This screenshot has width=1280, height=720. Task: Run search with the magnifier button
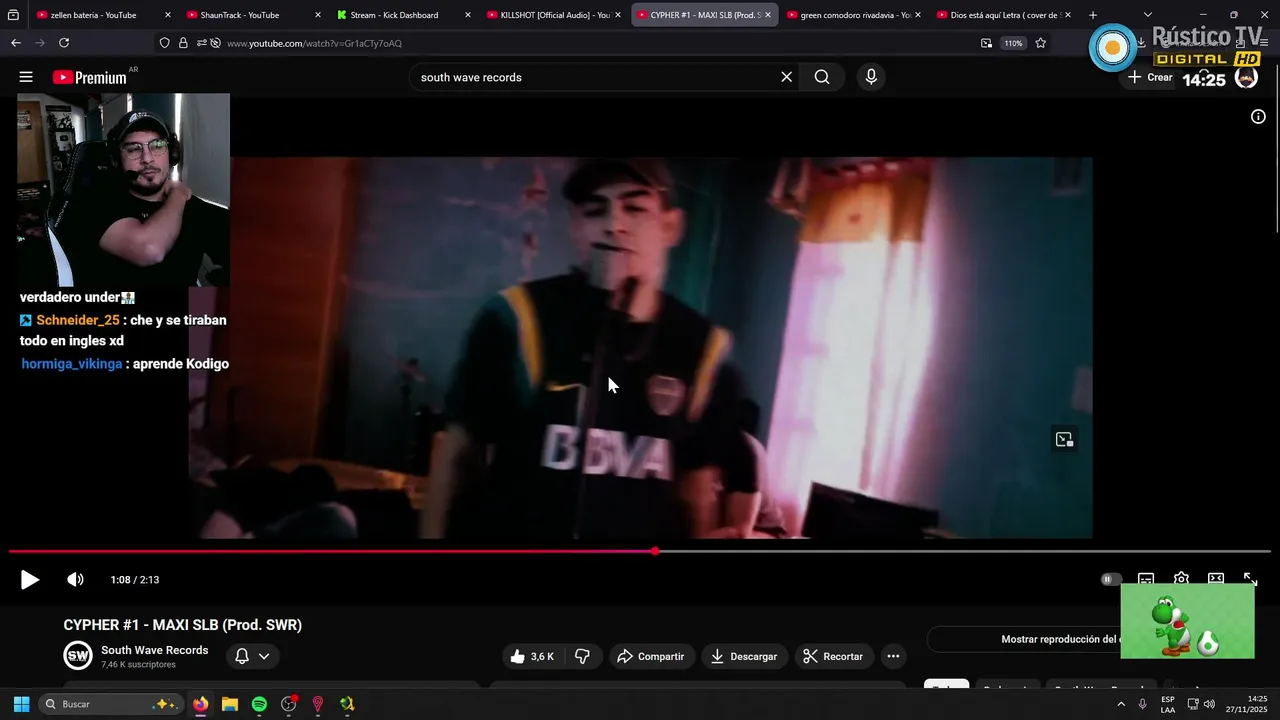pyautogui.click(x=822, y=77)
